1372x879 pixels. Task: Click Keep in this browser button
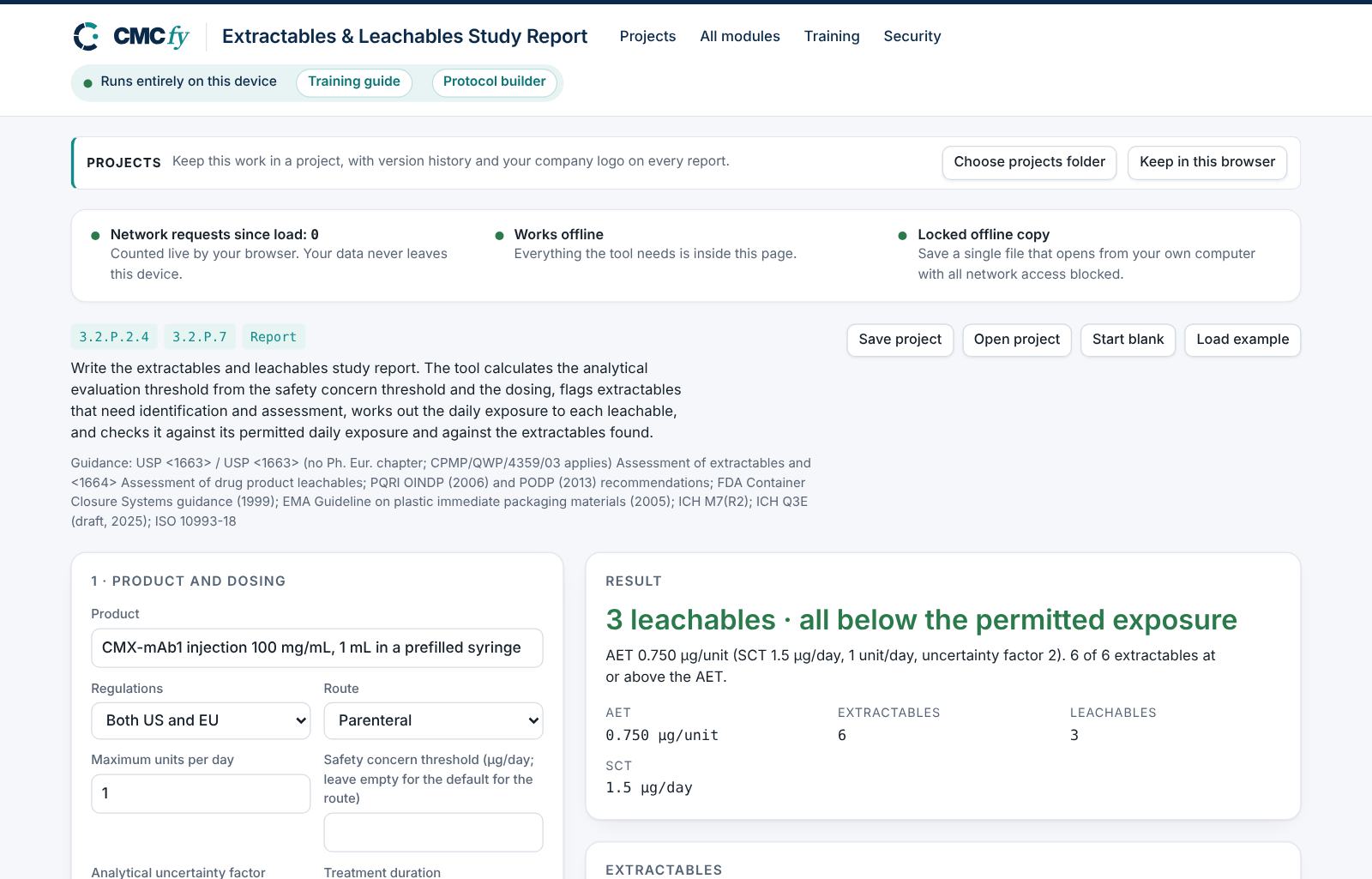[x=1207, y=162]
